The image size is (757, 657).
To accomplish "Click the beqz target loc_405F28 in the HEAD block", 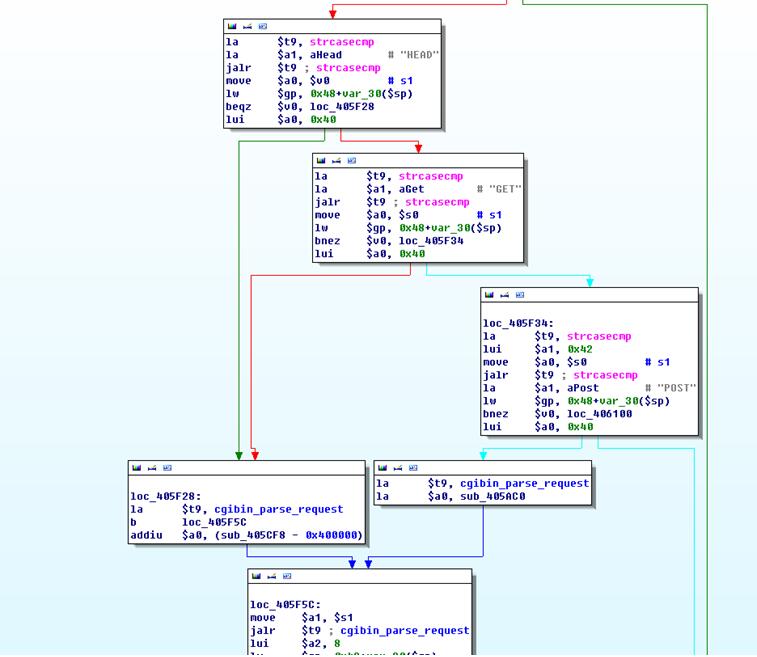I will pos(342,107).
